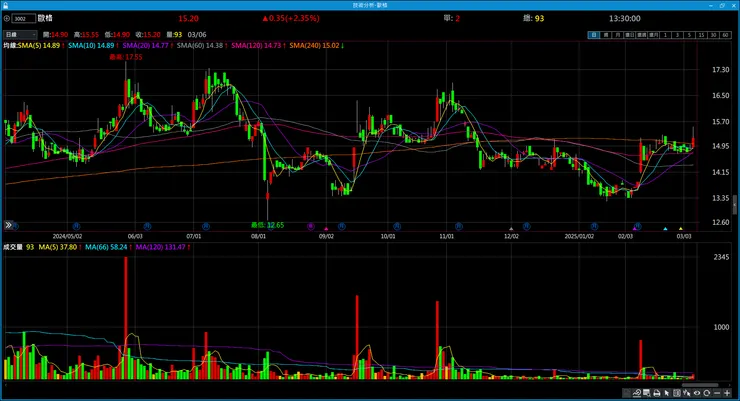Click the refresh circular arrow icon
The width and height of the screenshot is (740, 401).
coord(706,393)
